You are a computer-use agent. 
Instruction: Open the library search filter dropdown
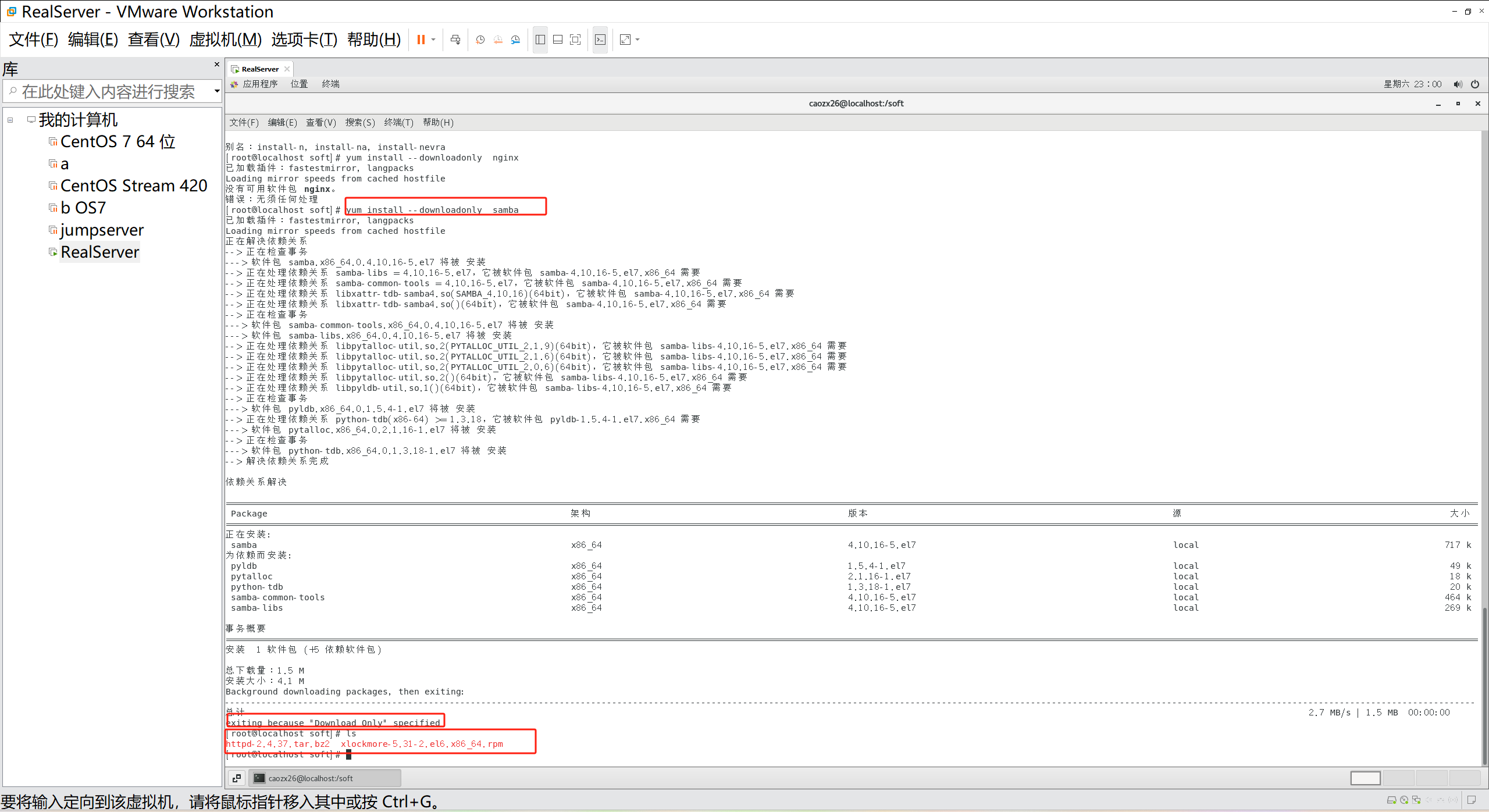(217, 91)
